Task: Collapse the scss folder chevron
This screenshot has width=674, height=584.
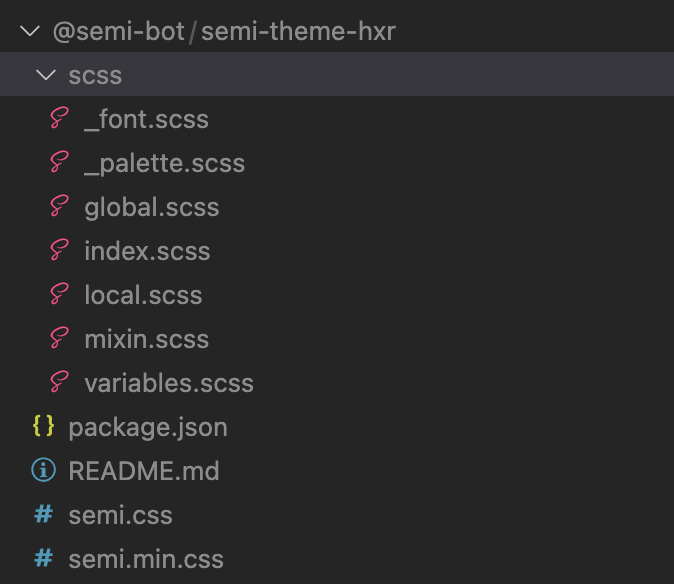Action: 46,75
